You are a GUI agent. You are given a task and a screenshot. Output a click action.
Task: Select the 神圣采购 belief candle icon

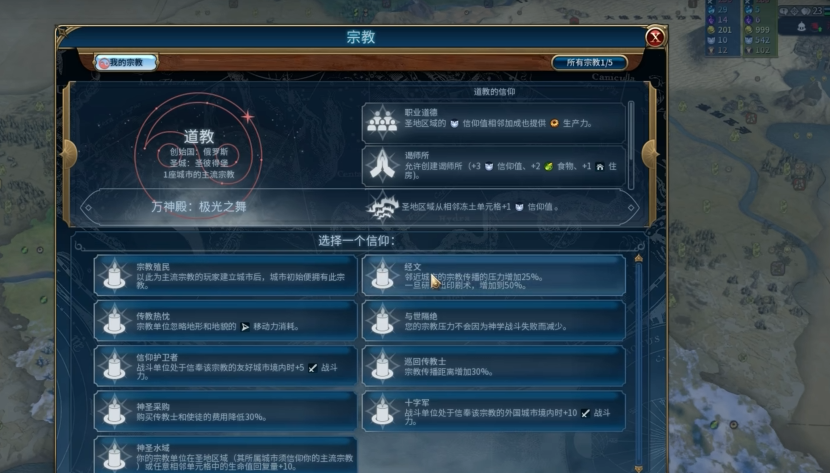coord(114,411)
